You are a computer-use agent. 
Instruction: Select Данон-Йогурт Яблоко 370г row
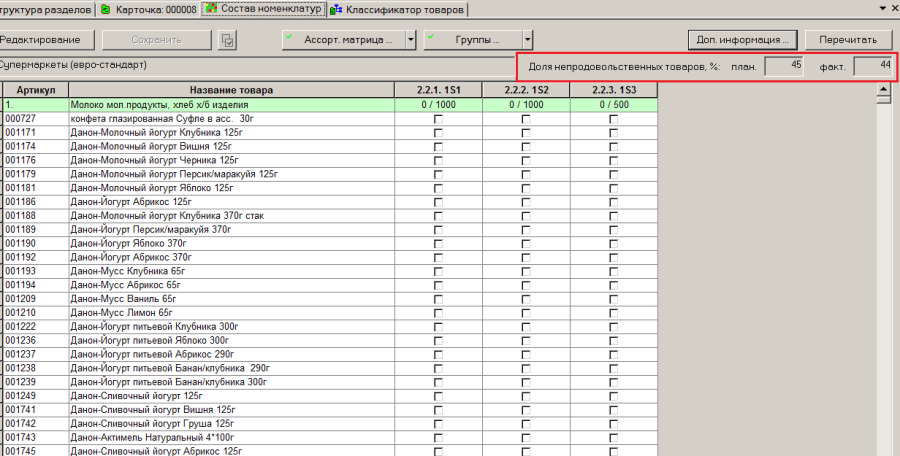point(330,244)
